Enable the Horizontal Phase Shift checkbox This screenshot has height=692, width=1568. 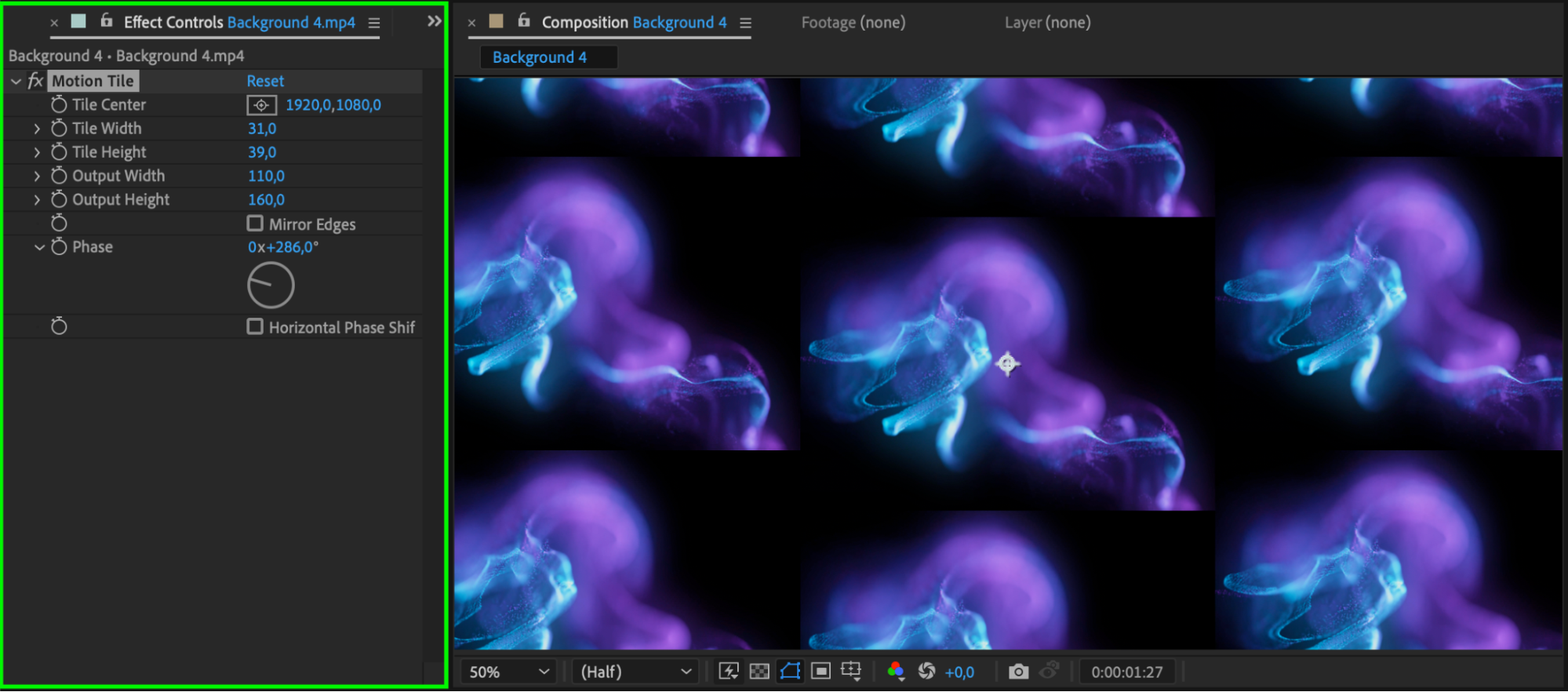(x=255, y=326)
